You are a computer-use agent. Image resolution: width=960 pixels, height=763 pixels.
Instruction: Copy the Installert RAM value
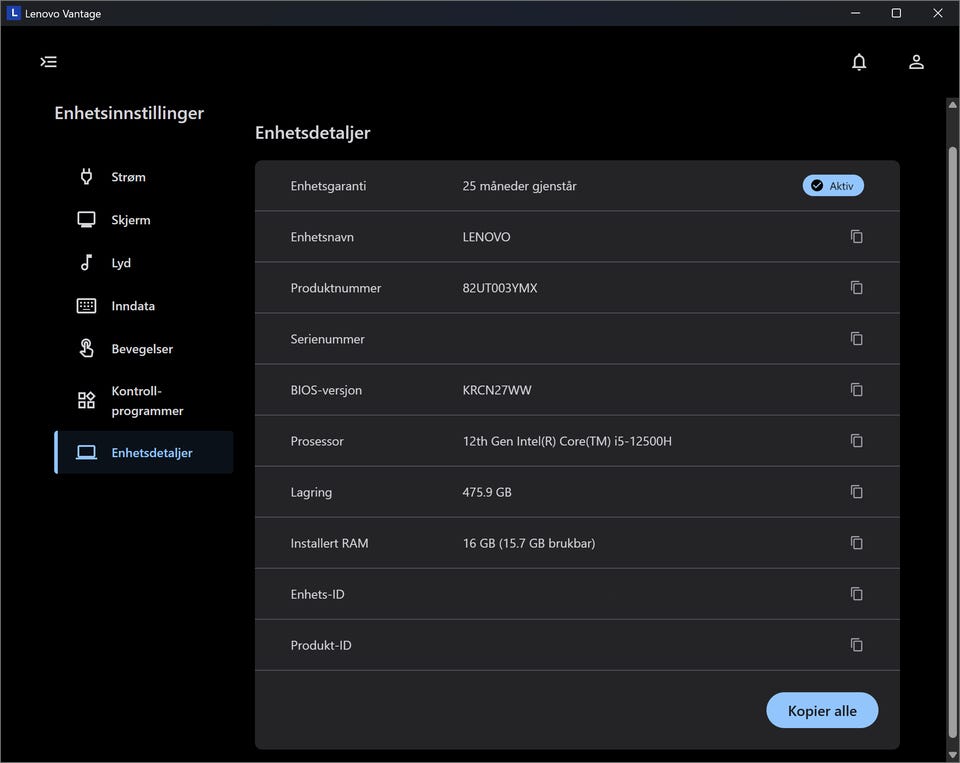click(x=856, y=543)
